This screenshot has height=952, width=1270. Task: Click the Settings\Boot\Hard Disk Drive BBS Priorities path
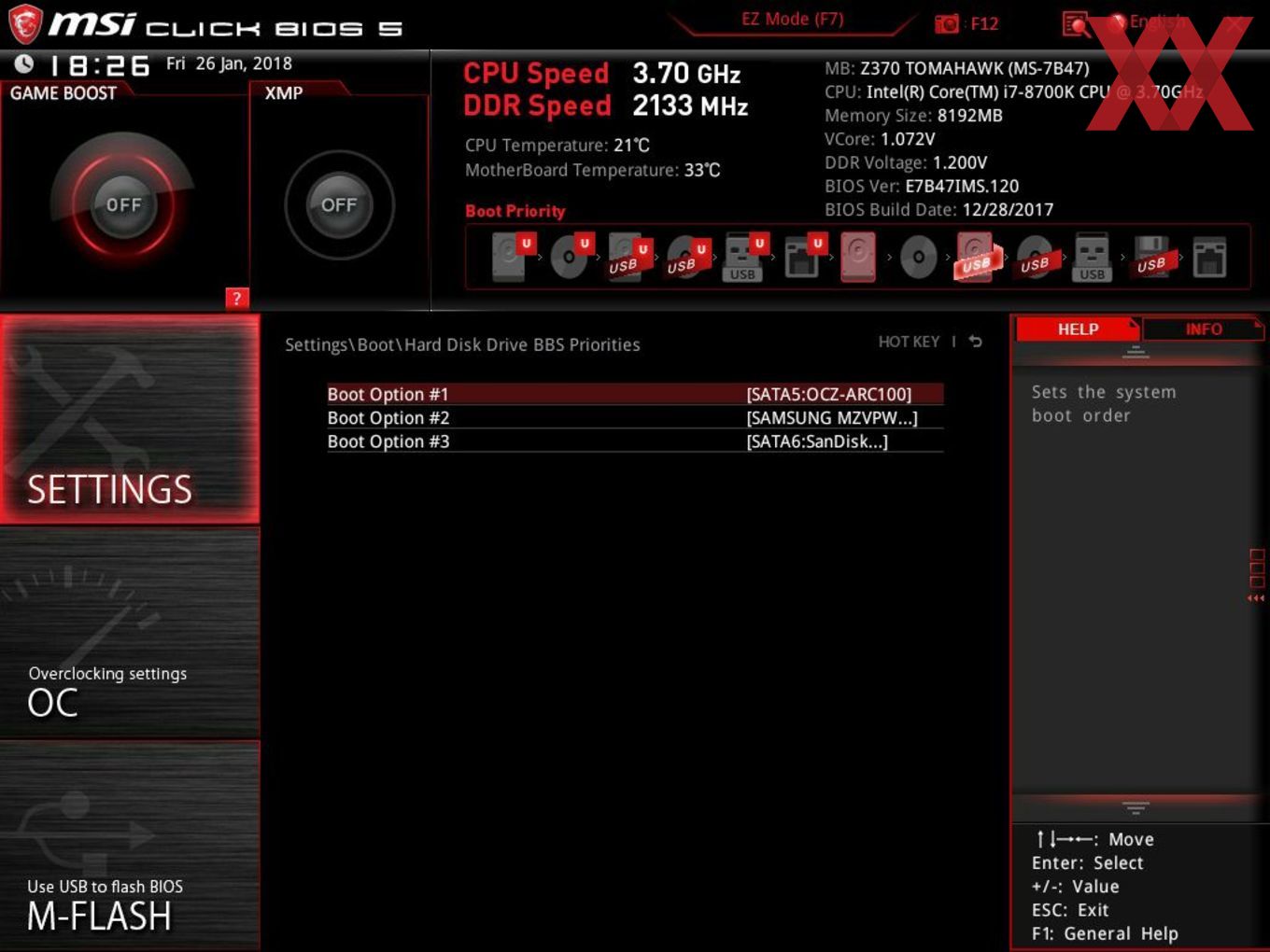pos(462,344)
